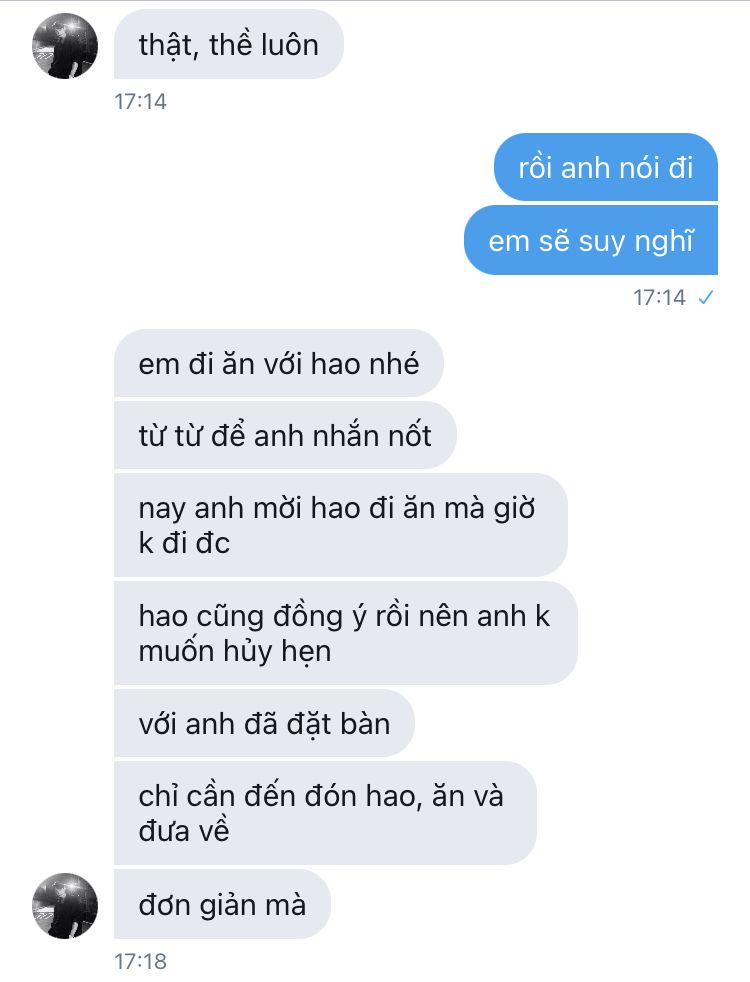This screenshot has width=750, height=982.
Task: Click the 17:18 timestamp at the bottom
Action: 140,961
